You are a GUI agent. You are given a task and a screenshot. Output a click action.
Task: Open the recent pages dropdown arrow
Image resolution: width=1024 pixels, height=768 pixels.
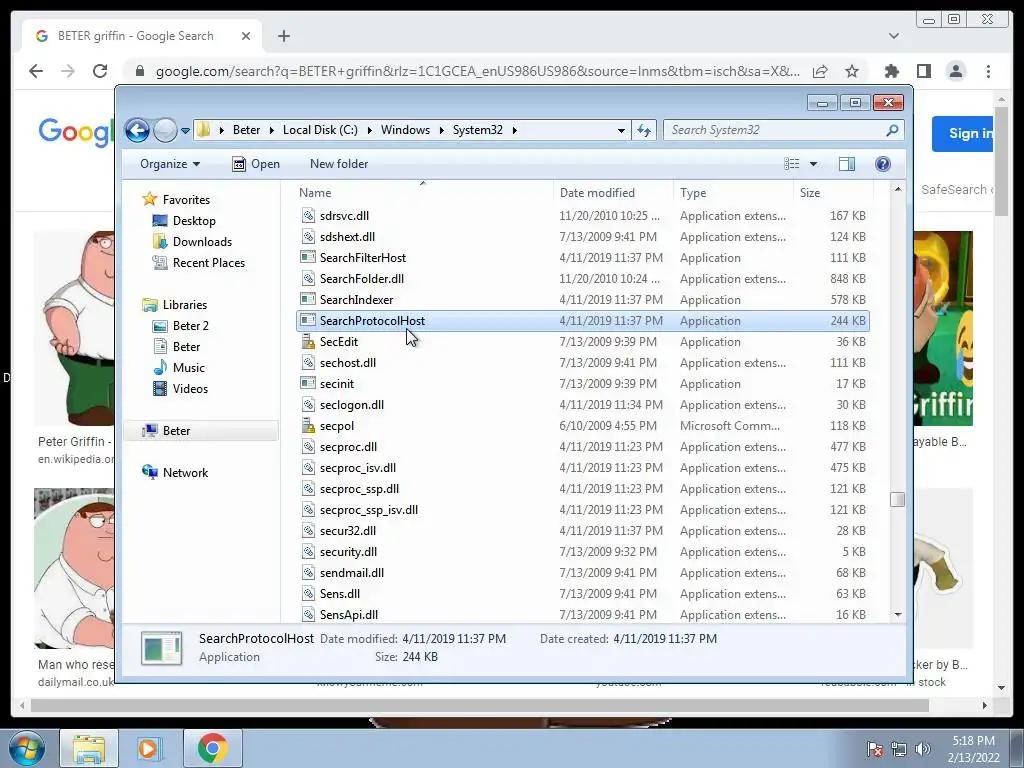tap(185, 131)
